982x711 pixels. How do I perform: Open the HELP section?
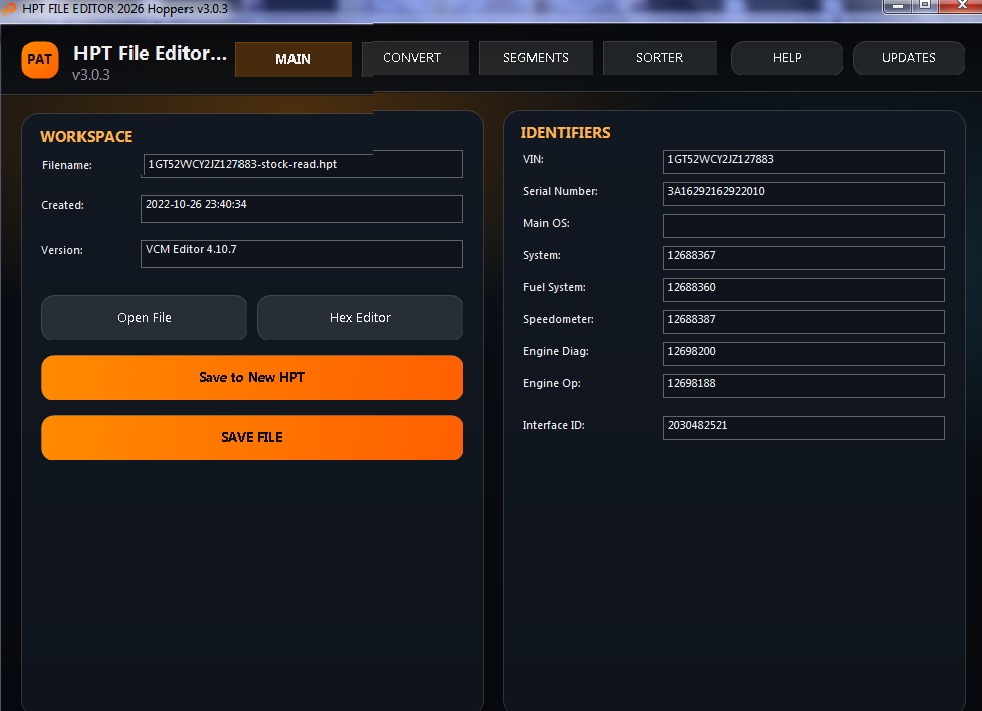(787, 58)
